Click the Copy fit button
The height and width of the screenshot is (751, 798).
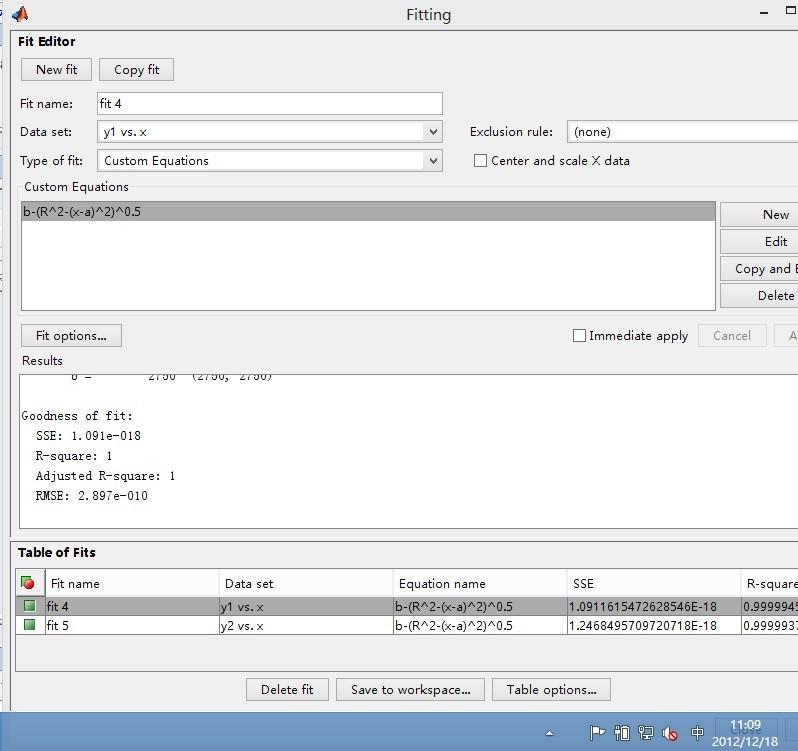(136, 70)
